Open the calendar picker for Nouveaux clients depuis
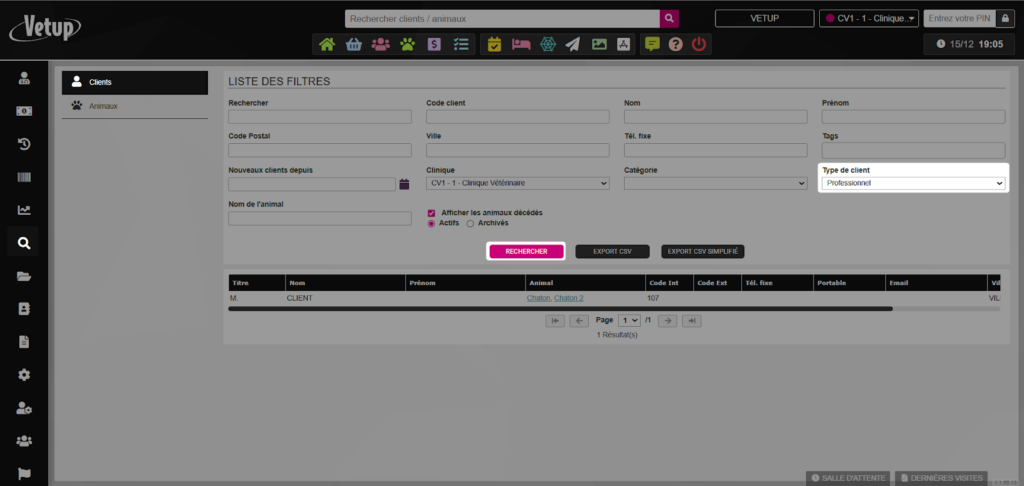 (x=404, y=184)
